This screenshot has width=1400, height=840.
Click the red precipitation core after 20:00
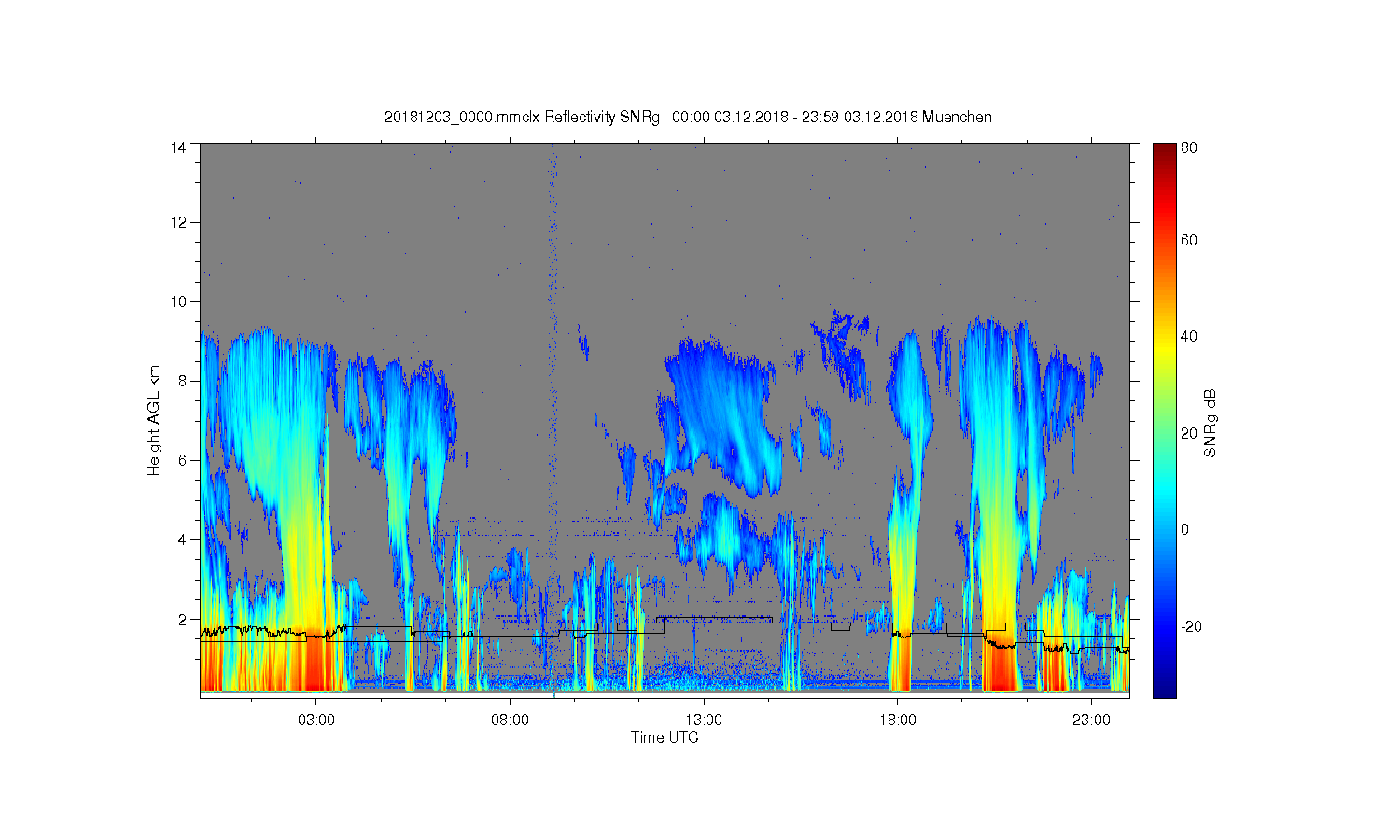(x=1001, y=667)
